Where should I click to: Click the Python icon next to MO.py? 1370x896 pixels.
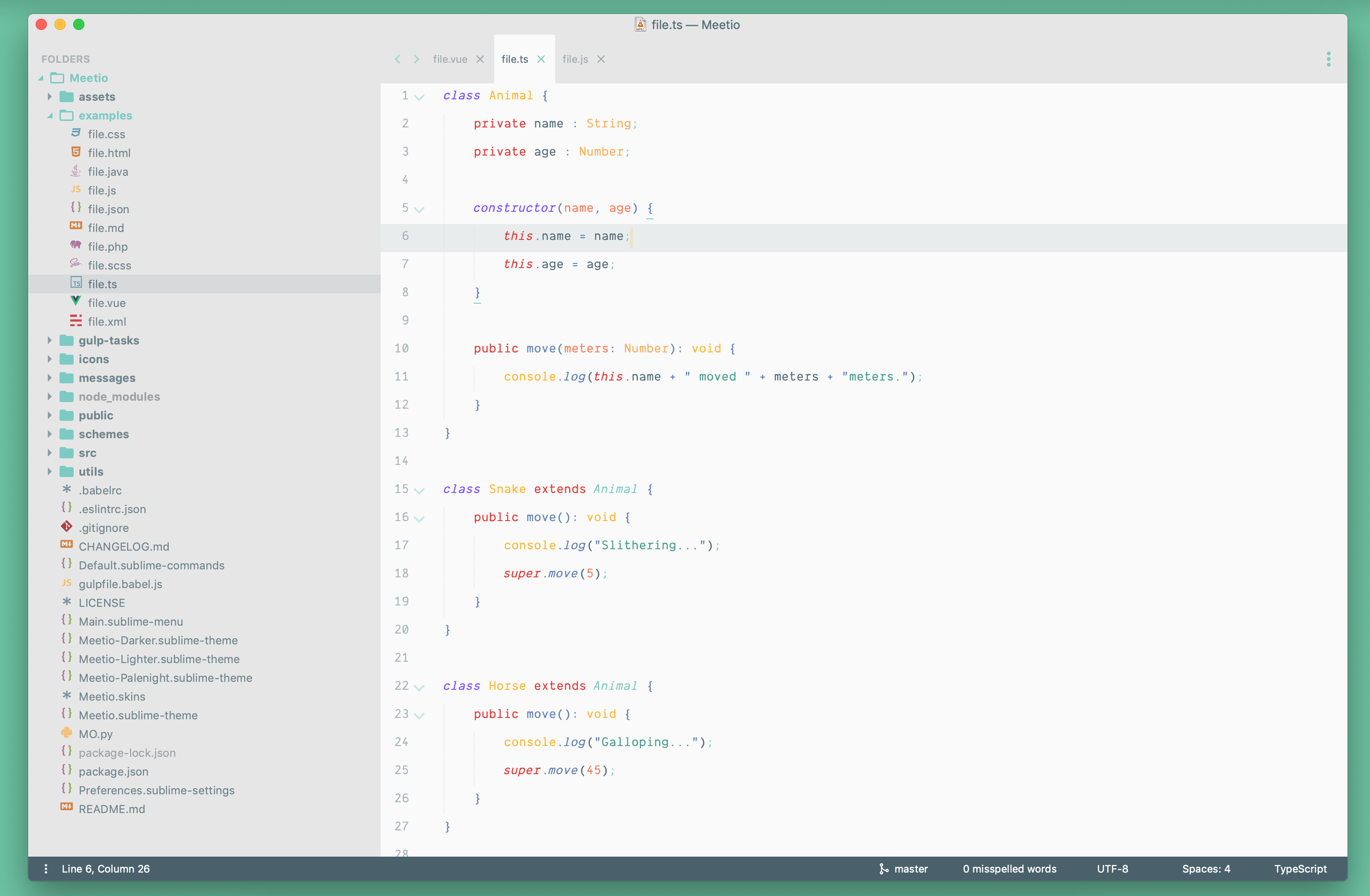[x=67, y=733]
